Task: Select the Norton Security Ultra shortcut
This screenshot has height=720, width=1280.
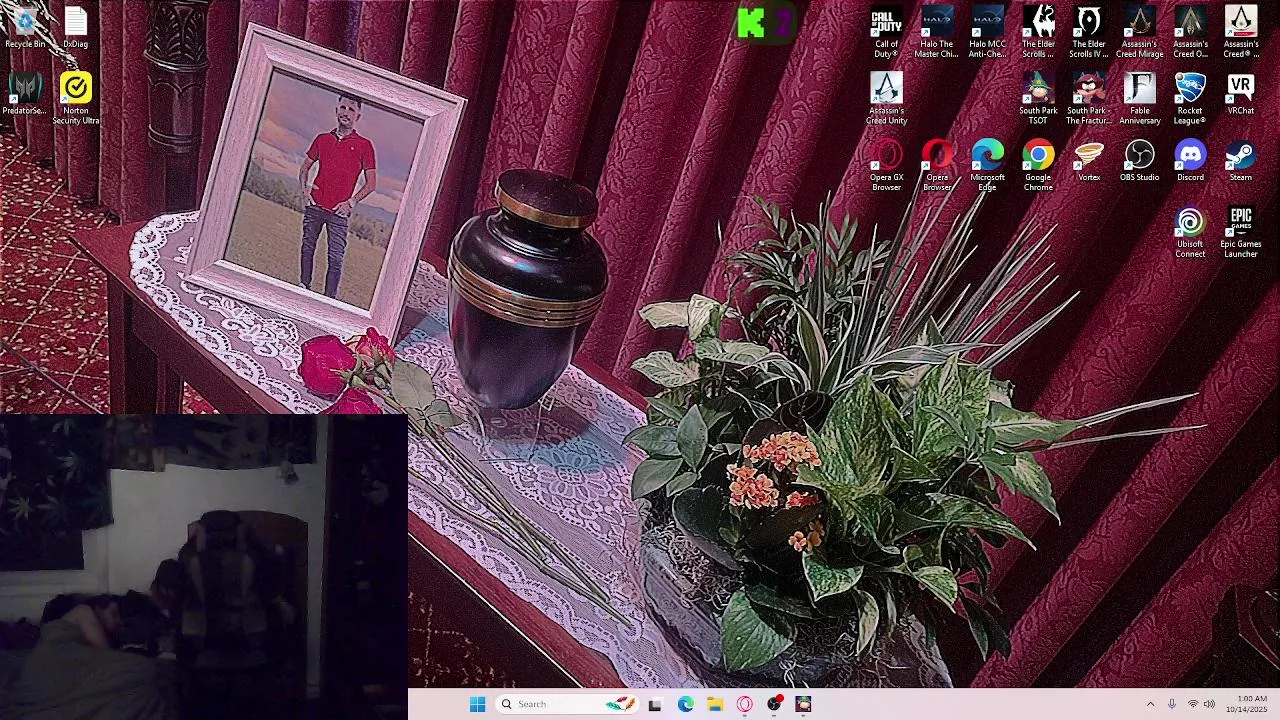Action: tap(76, 98)
